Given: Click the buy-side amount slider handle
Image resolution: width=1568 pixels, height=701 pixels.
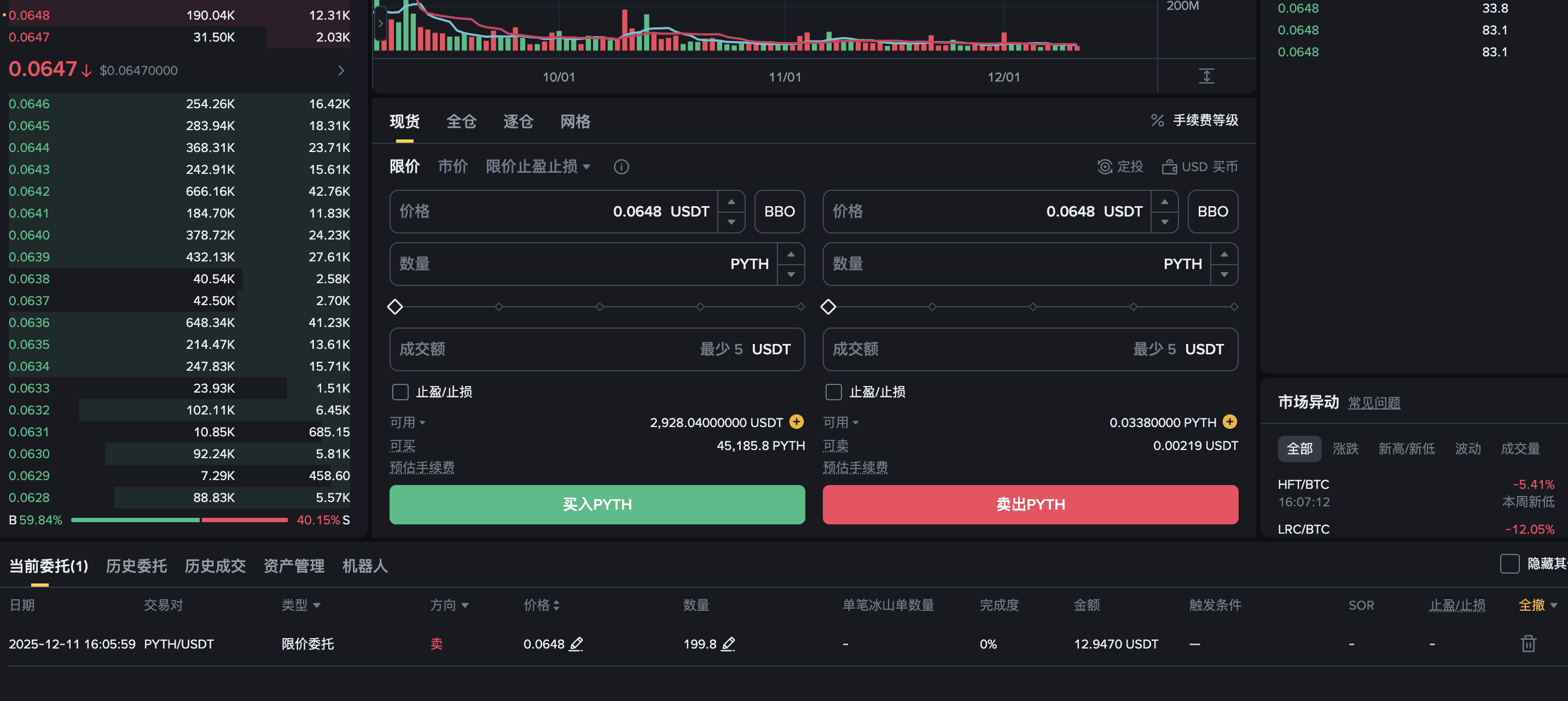Looking at the screenshot, I should pos(395,307).
